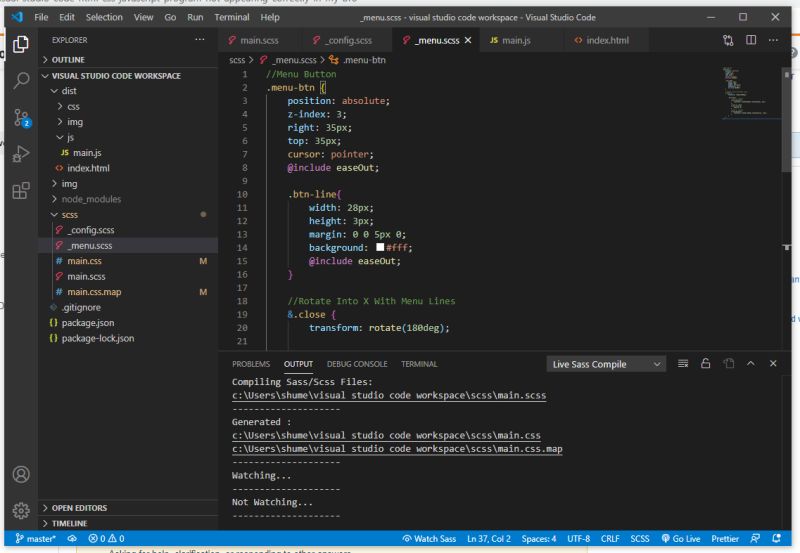Viewport: 800px width, 553px height.
Task: Switch to TERMINAL panel tab
Action: [419, 364]
